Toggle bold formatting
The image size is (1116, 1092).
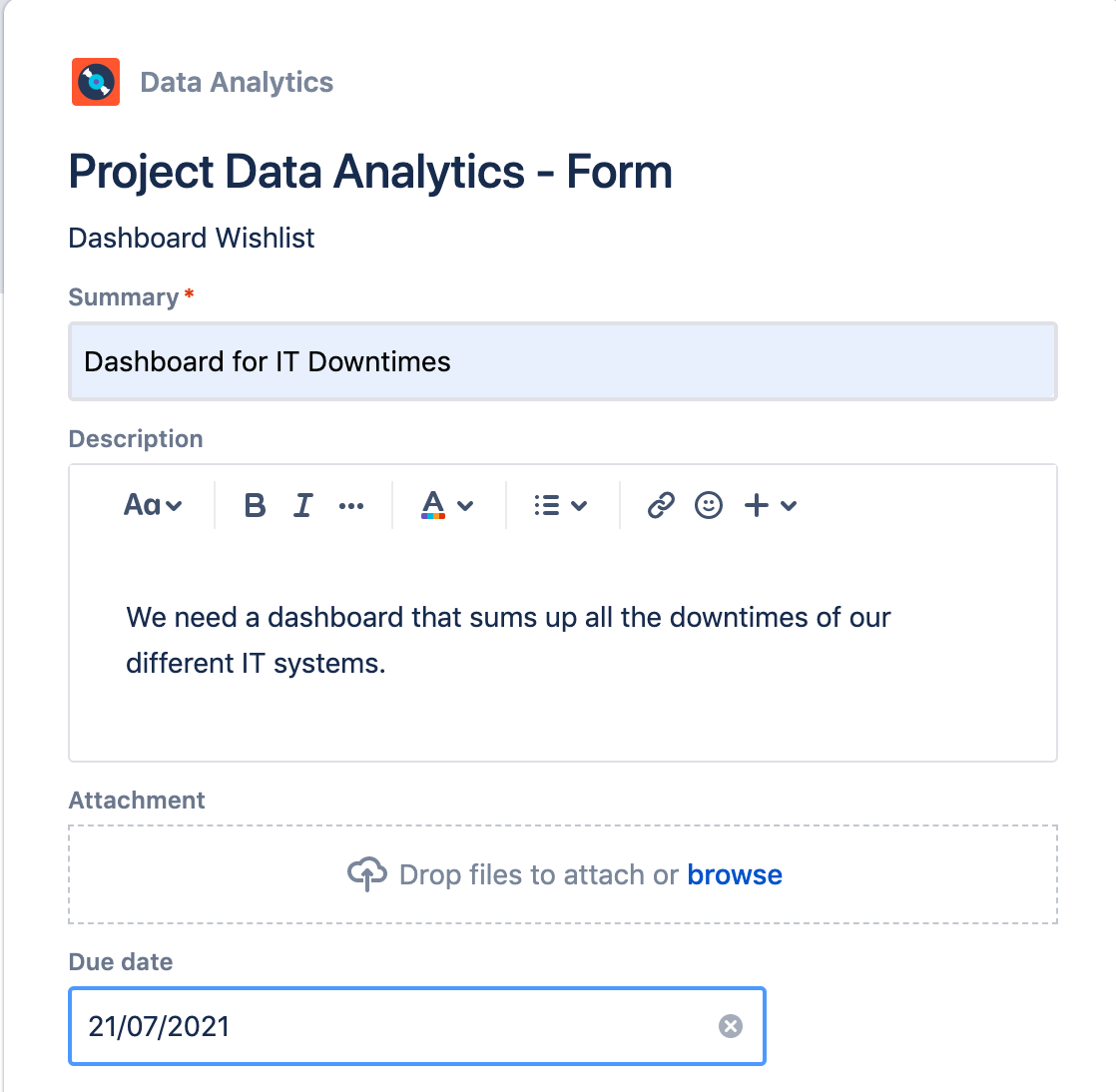[255, 505]
